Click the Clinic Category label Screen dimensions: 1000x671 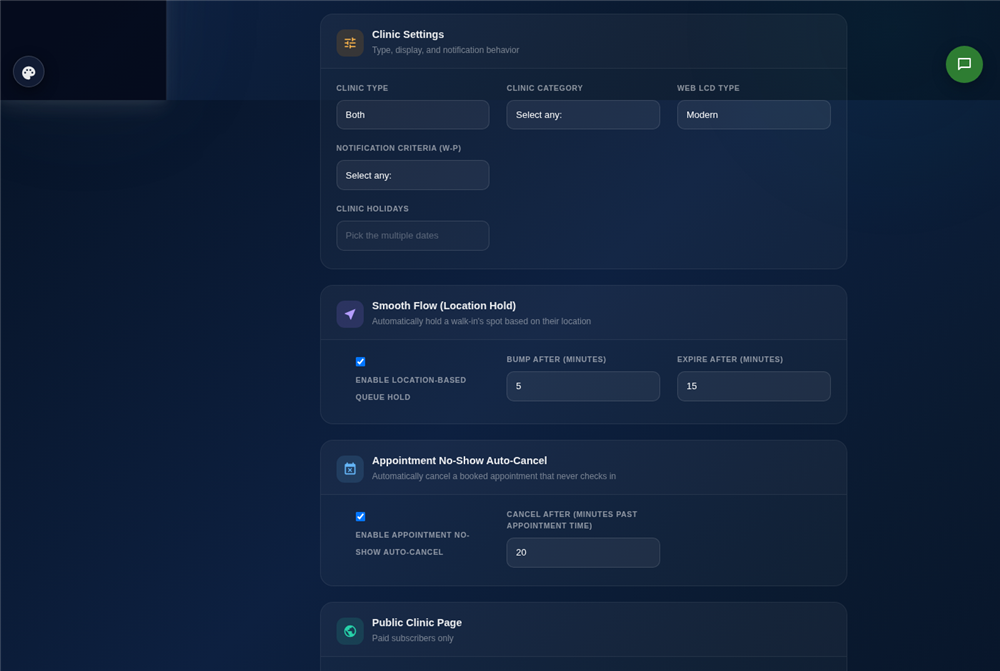545,89
